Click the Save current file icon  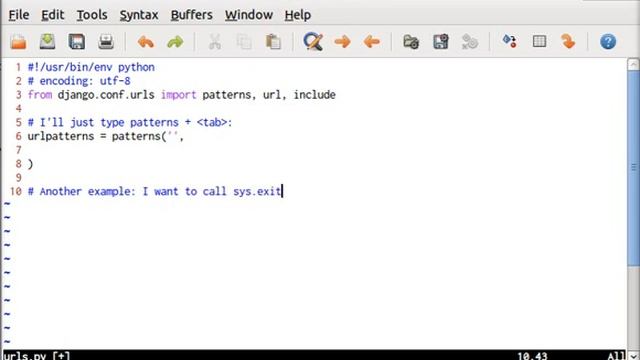(47, 42)
